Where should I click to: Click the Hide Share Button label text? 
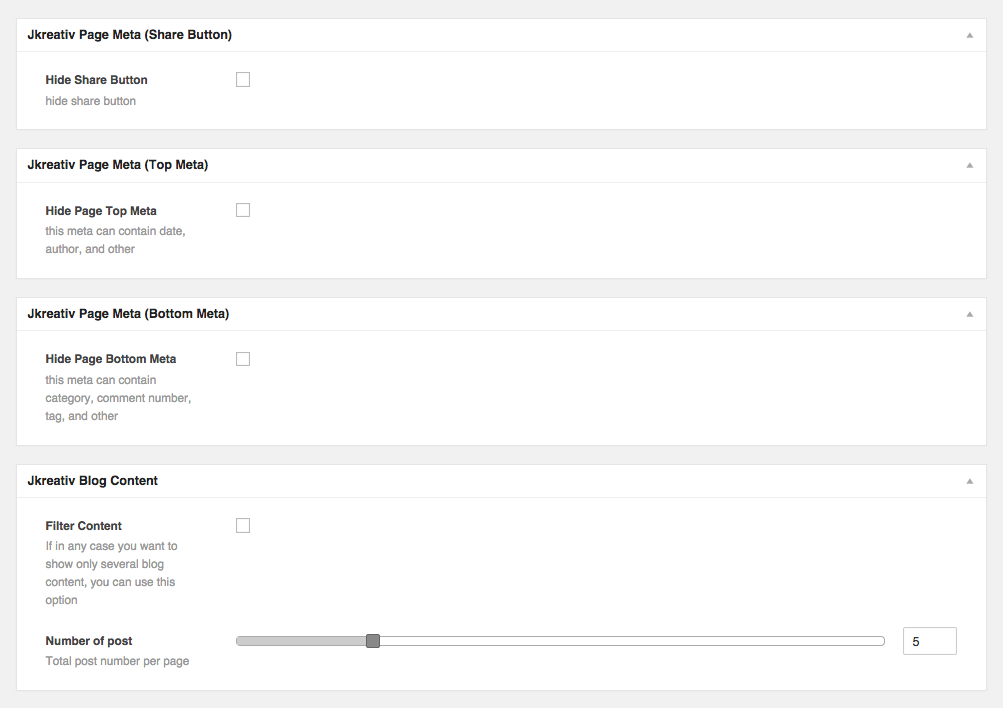(x=96, y=79)
